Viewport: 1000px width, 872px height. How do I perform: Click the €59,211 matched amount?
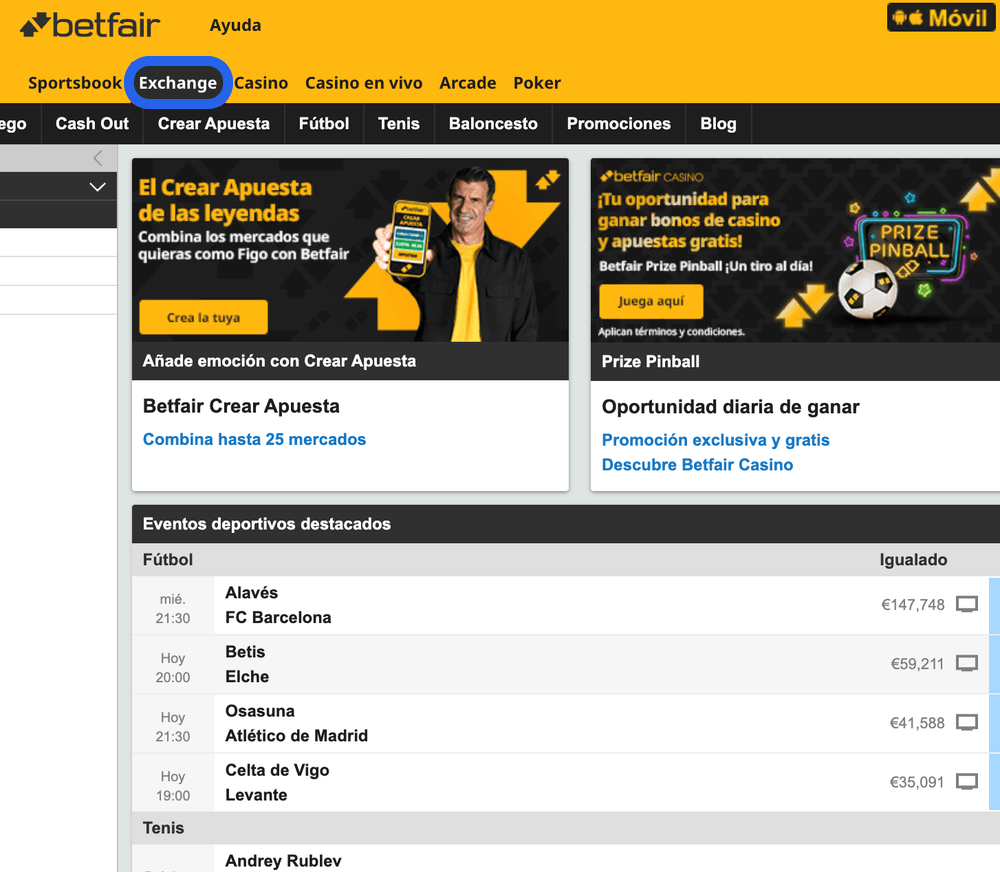tap(917, 664)
